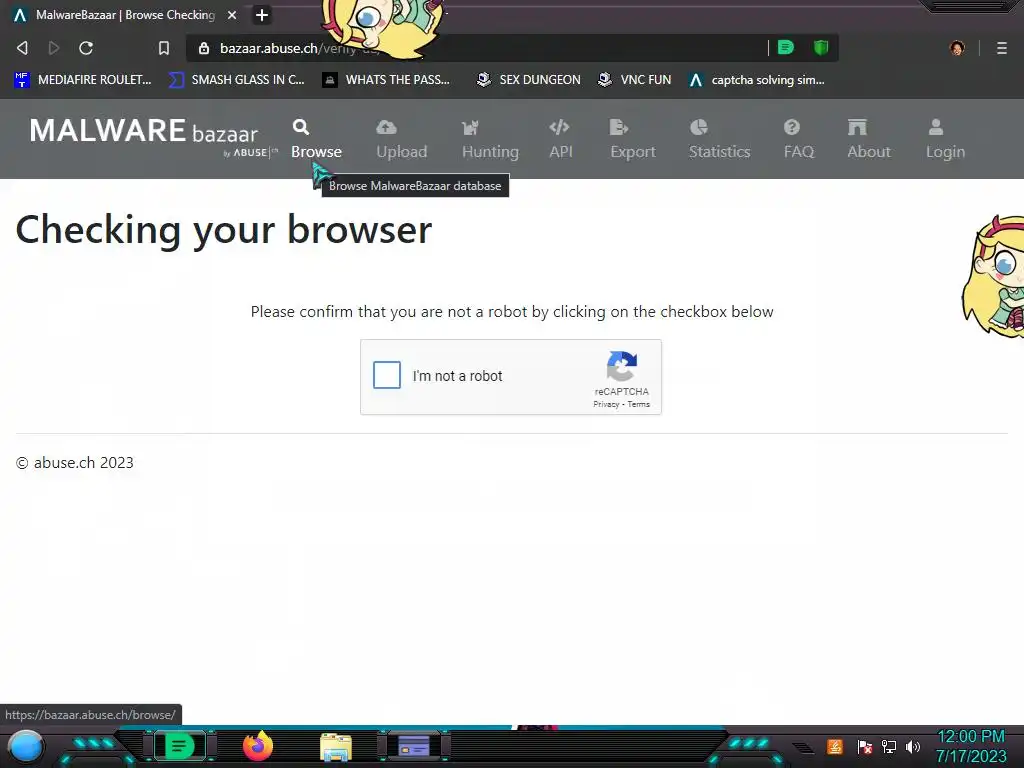Close the MalwareBazaar tab
Viewport: 1024px width, 768px height.
pyautogui.click(x=232, y=15)
